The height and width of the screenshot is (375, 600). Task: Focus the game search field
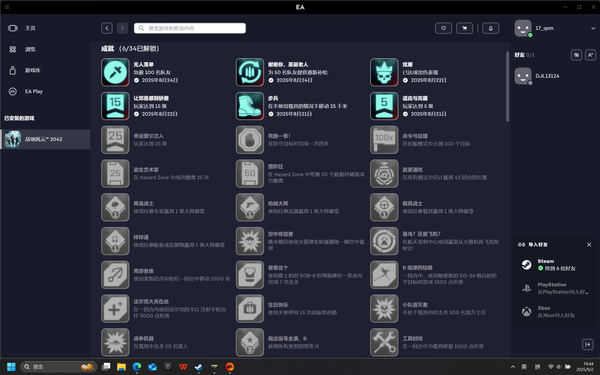click(x=190, y=28)
